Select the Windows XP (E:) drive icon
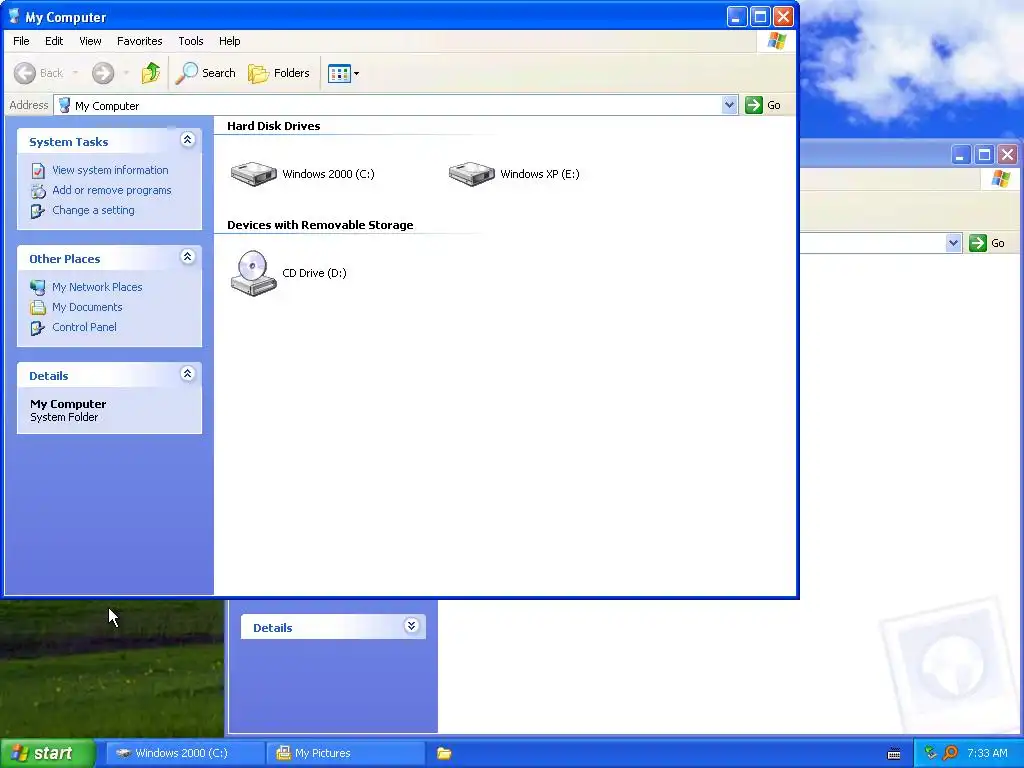1024x768 pixels. point(472,174)
